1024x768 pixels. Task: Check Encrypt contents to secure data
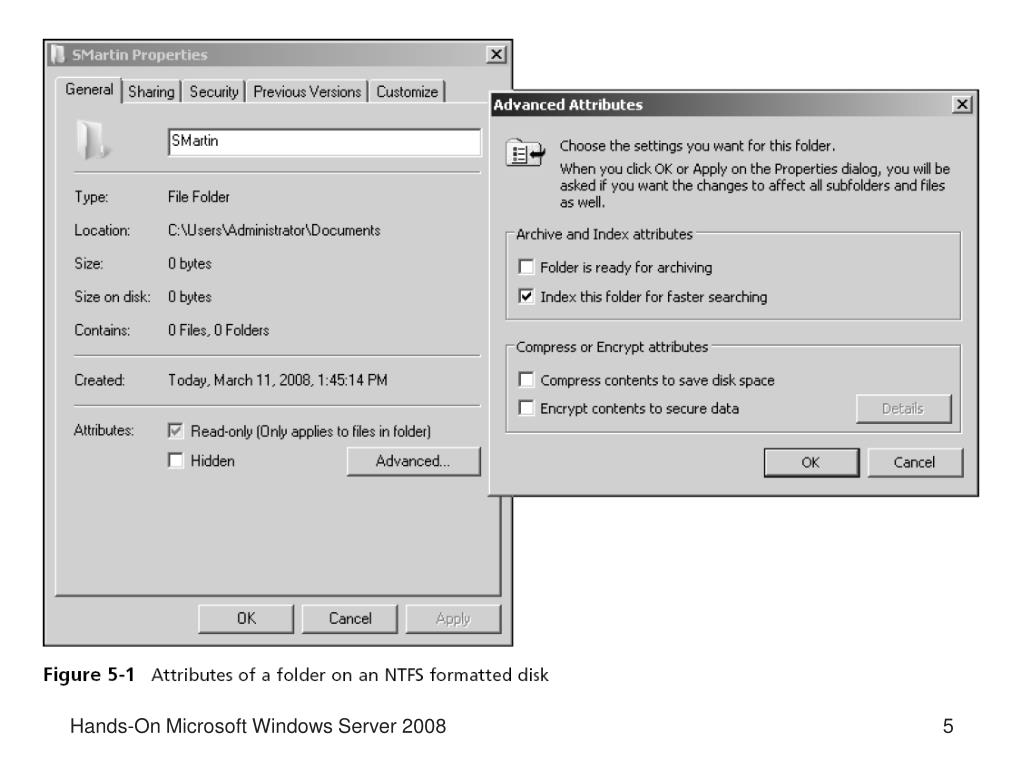(x=526, y=408)
